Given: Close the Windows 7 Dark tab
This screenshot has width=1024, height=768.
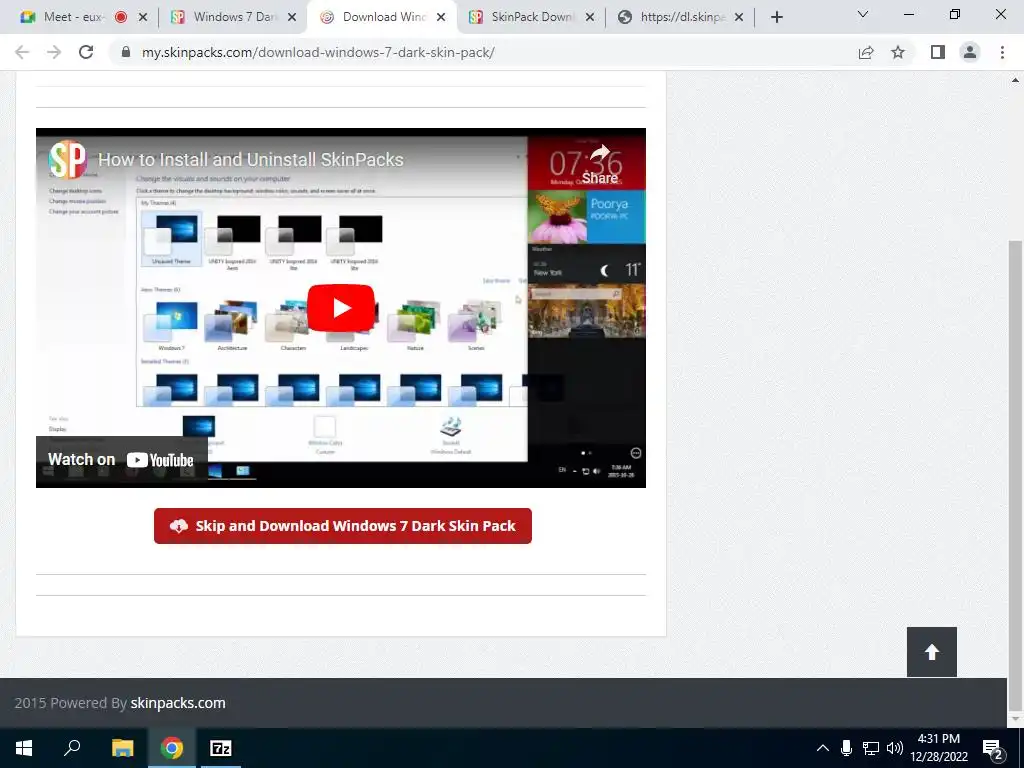Looking at the screenshot, I should pos(292,18).
